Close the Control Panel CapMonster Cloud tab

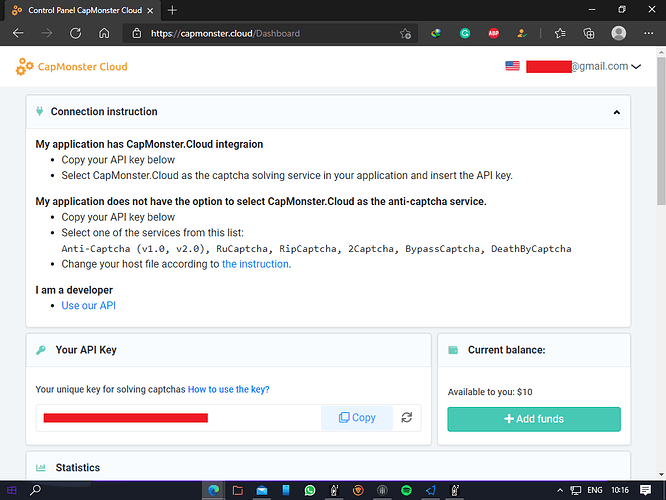coord(150,11)
